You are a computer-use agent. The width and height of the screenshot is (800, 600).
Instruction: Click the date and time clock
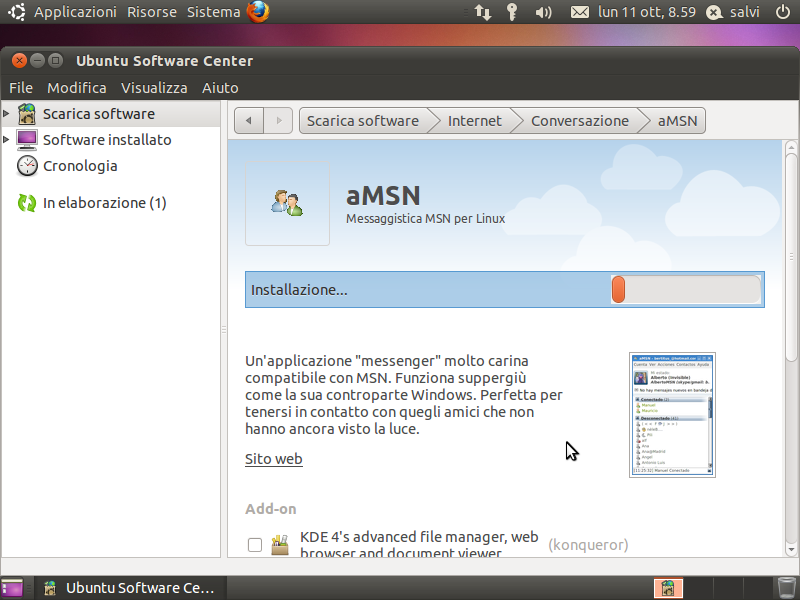pyautogui.click(x=647, y=12)
